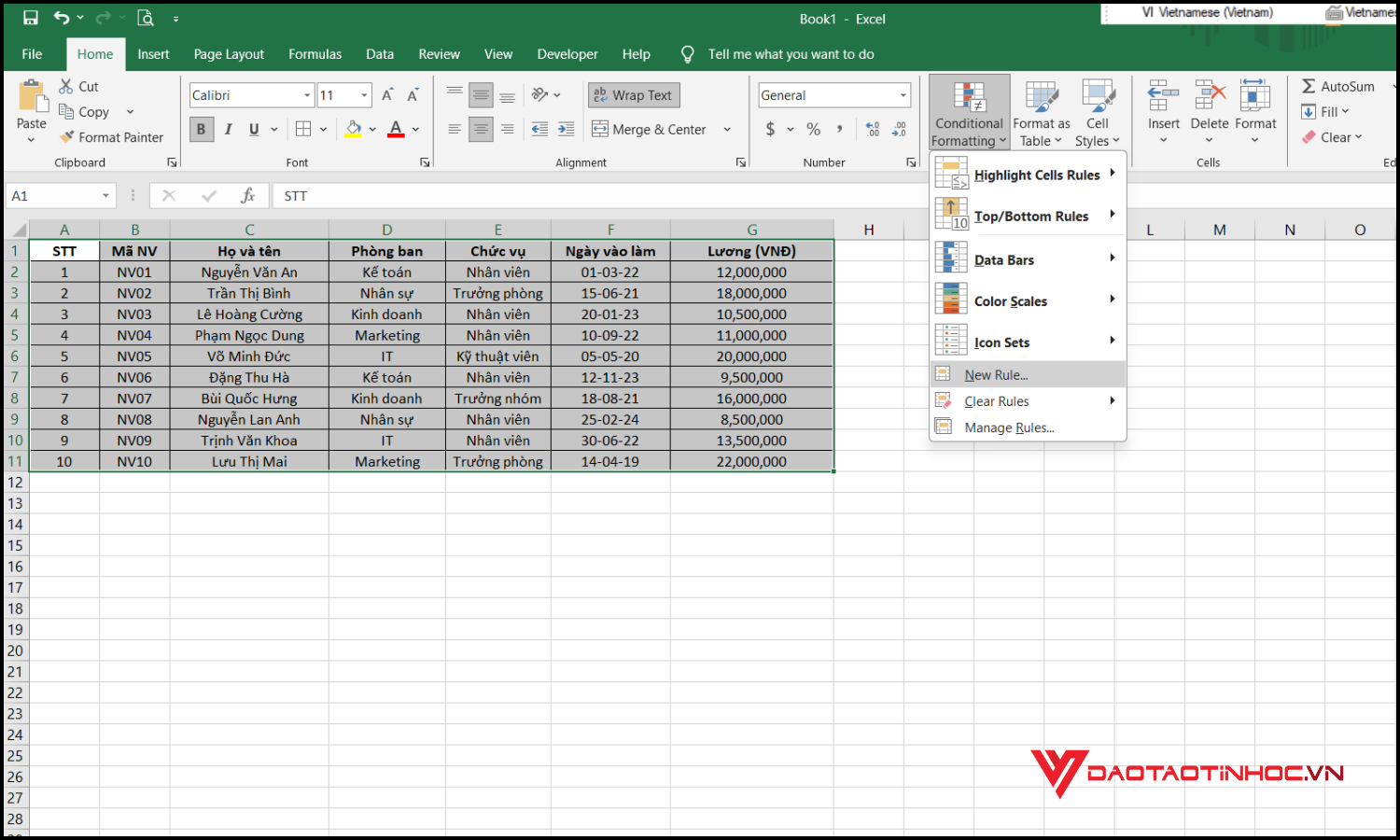Toggle Wrap Text for selected cells

pos(634,94)
